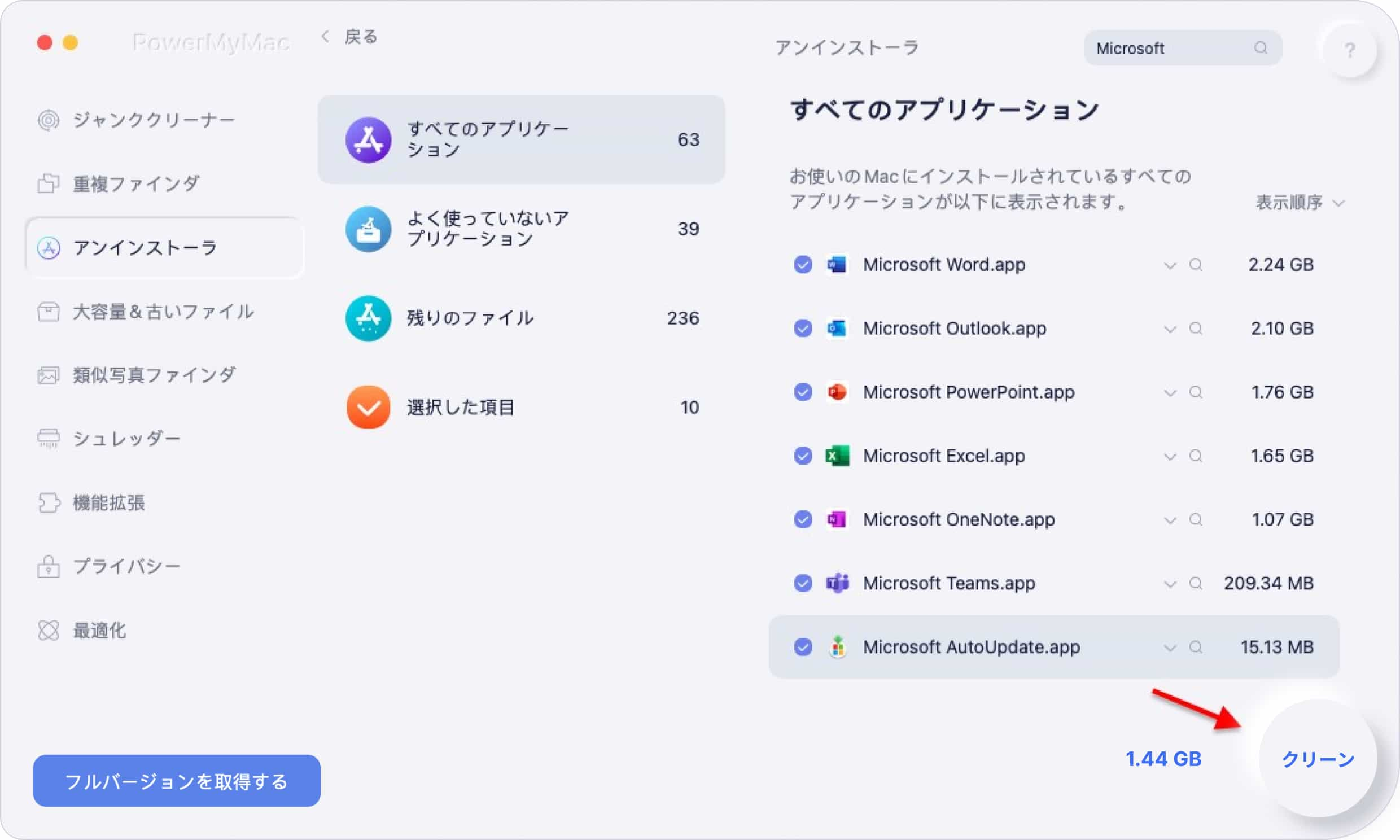The width and height of the screenshot is (1400, 840).
Task: Click the Microsoft Excel app icon
Action: pyautogui.click(x=837, y=456)
